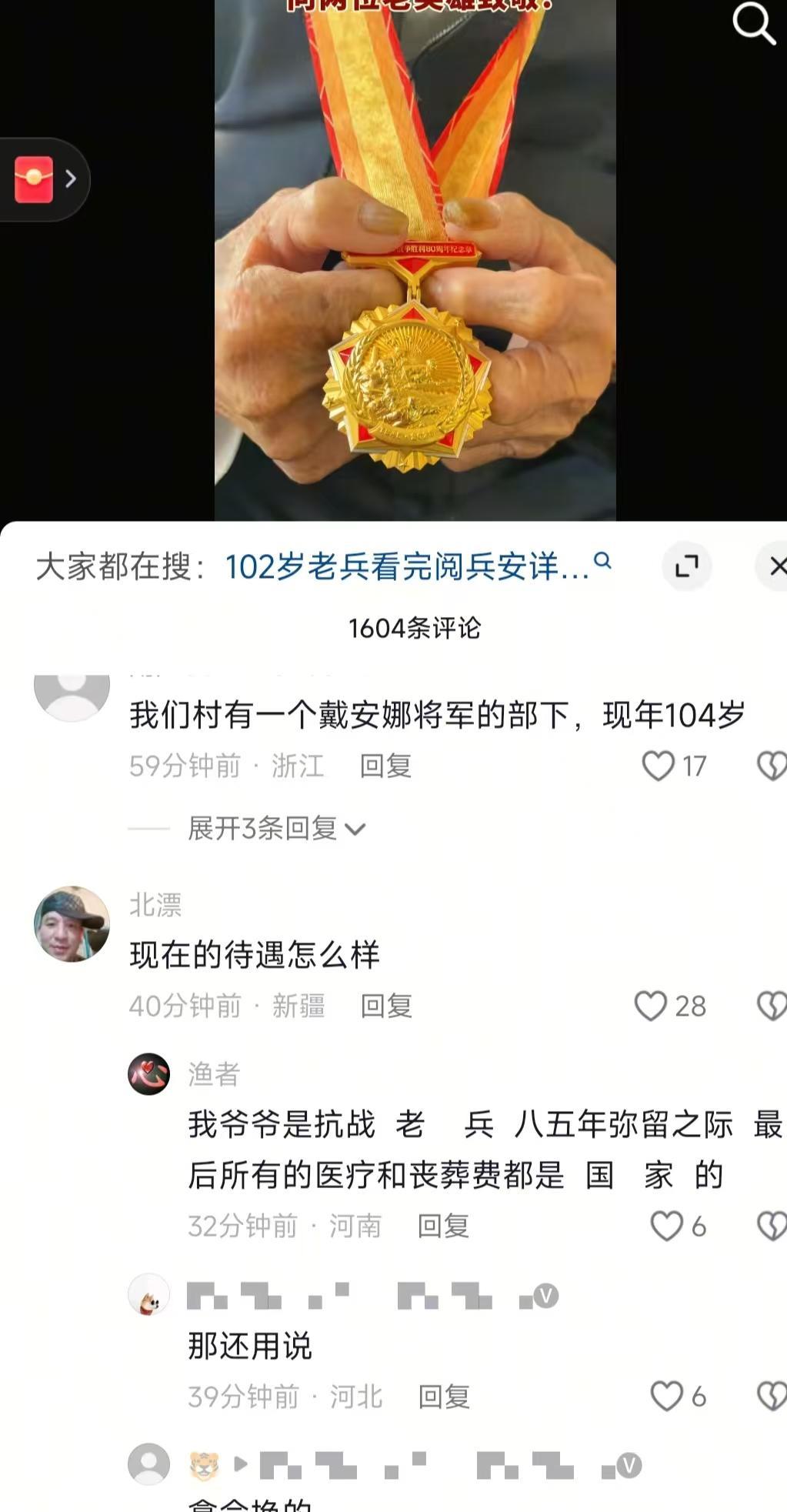Dislike the Zhejiang comment with broken heart
787x1512 pixels.
772,766
